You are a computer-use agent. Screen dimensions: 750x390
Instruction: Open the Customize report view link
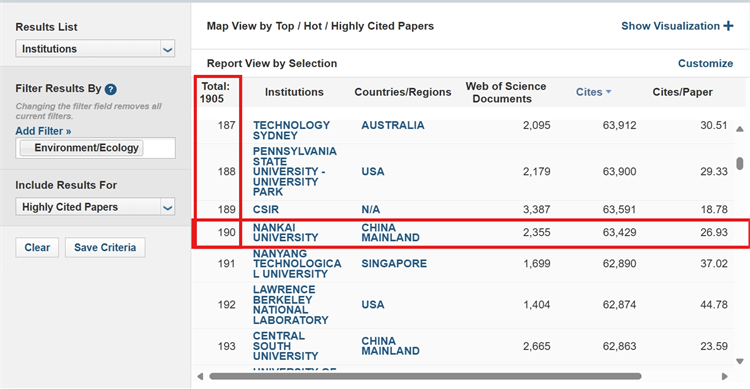(x=705, y=64)
